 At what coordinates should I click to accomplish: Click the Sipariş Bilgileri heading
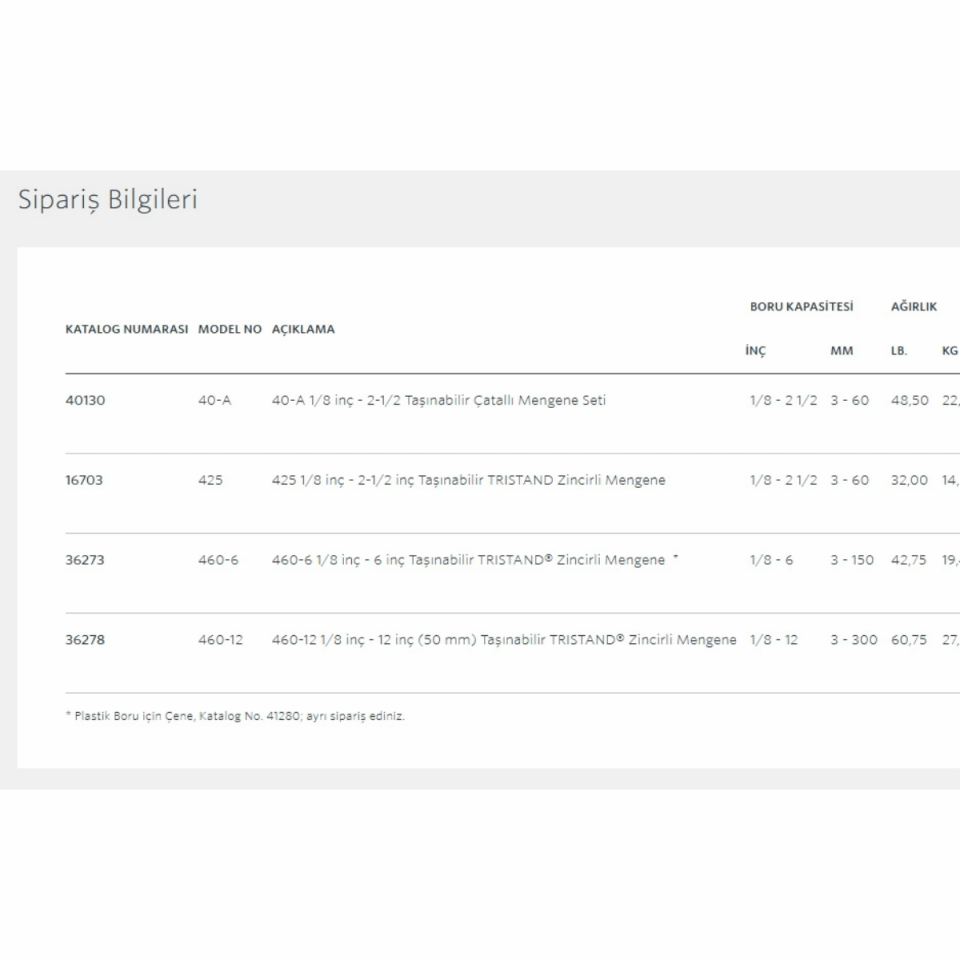108,200
